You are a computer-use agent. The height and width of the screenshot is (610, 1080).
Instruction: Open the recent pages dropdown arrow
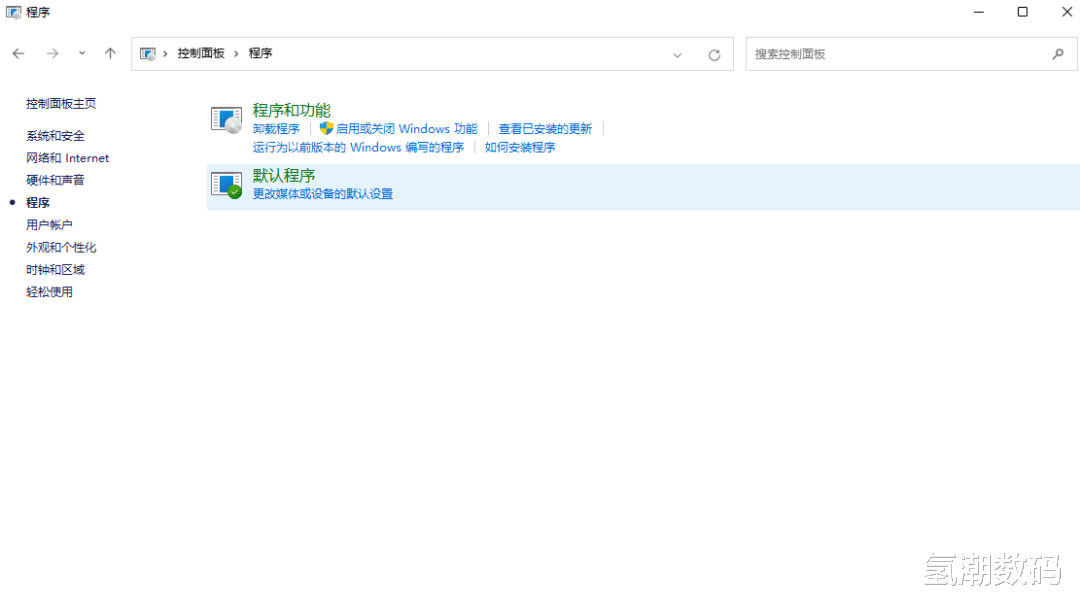(81, 54)
